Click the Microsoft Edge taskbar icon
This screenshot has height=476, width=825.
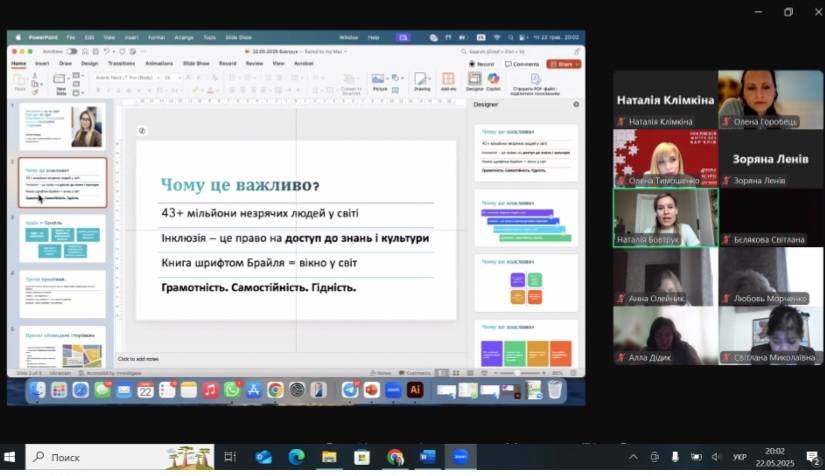click(296, 457)
